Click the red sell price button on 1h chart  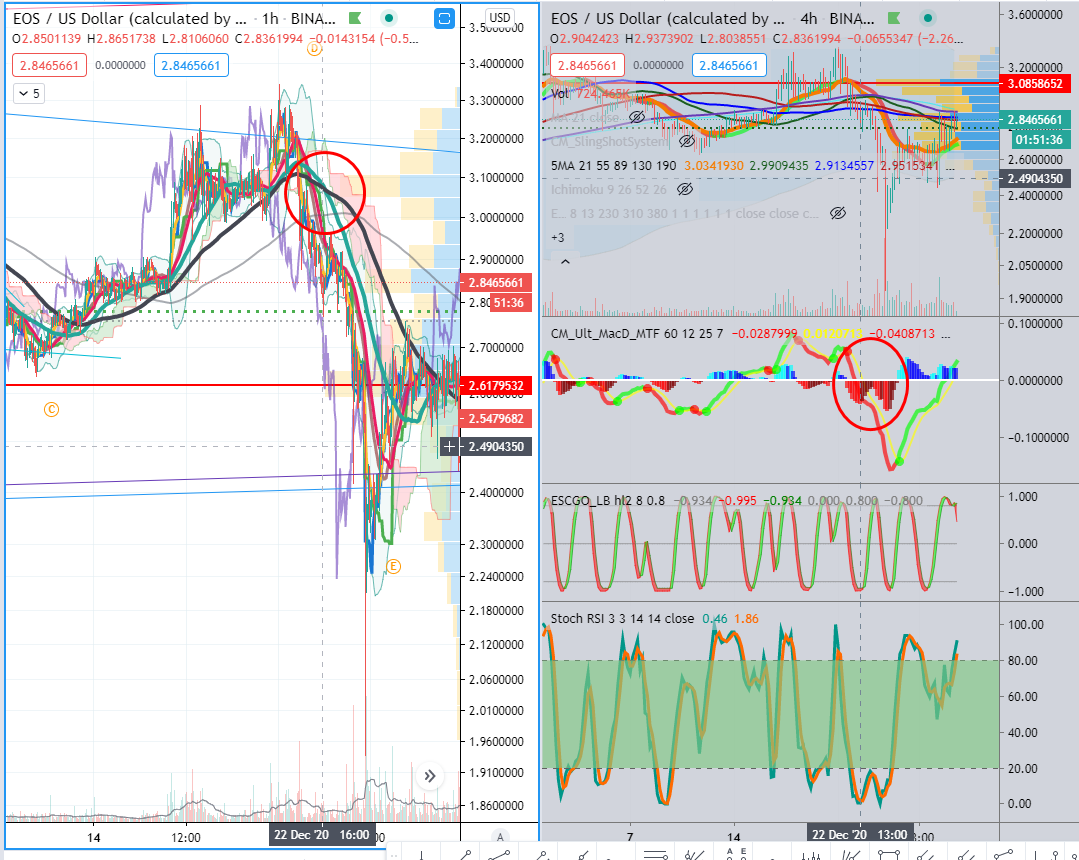[x=50, y=65]
